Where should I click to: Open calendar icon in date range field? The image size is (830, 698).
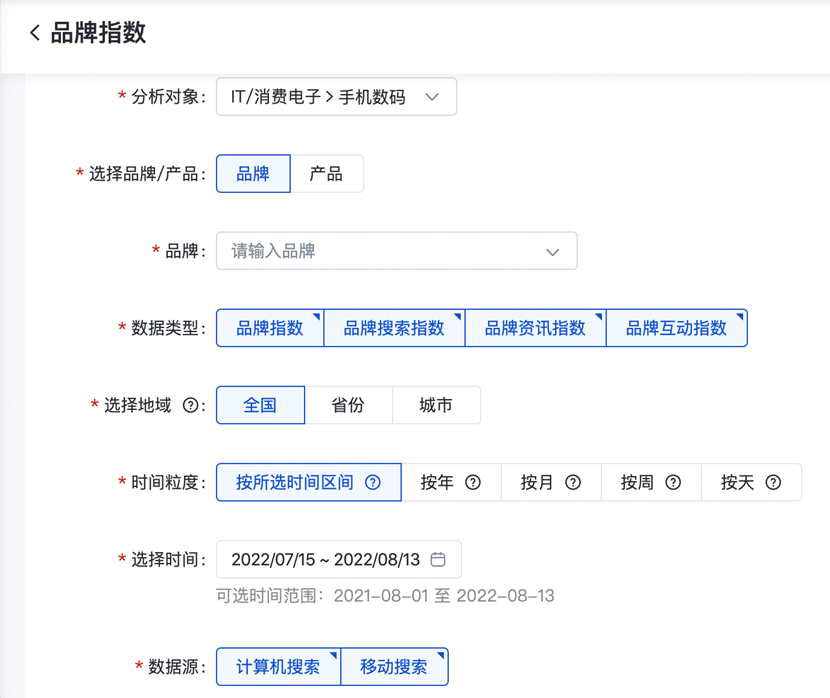[x=438, y=559]
